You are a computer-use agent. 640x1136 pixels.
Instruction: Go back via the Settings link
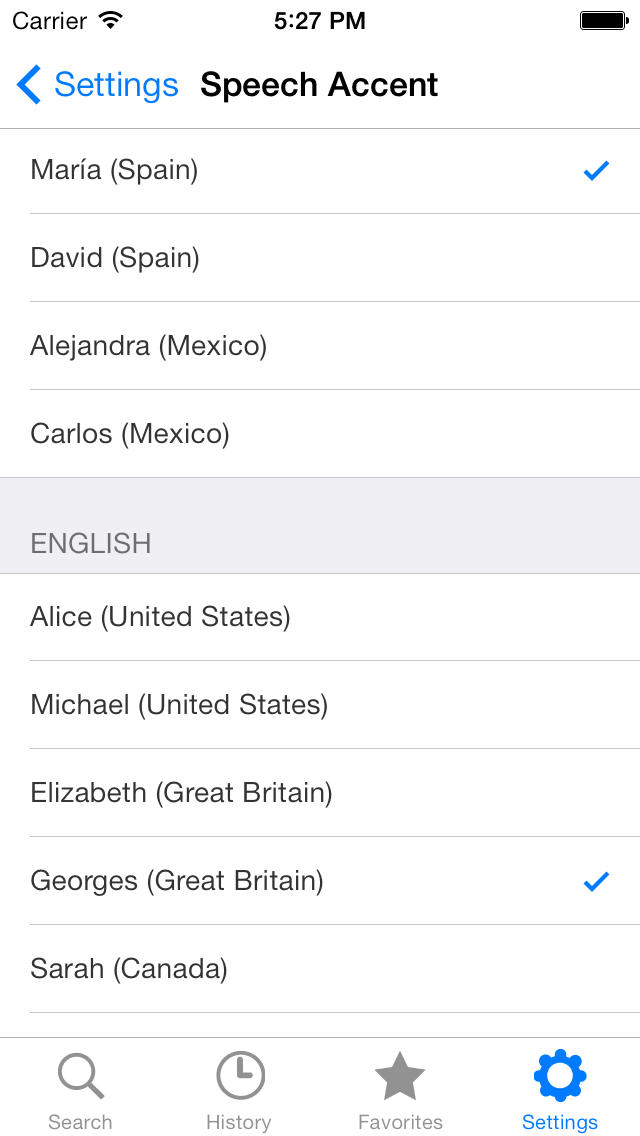tap(116, 85)
